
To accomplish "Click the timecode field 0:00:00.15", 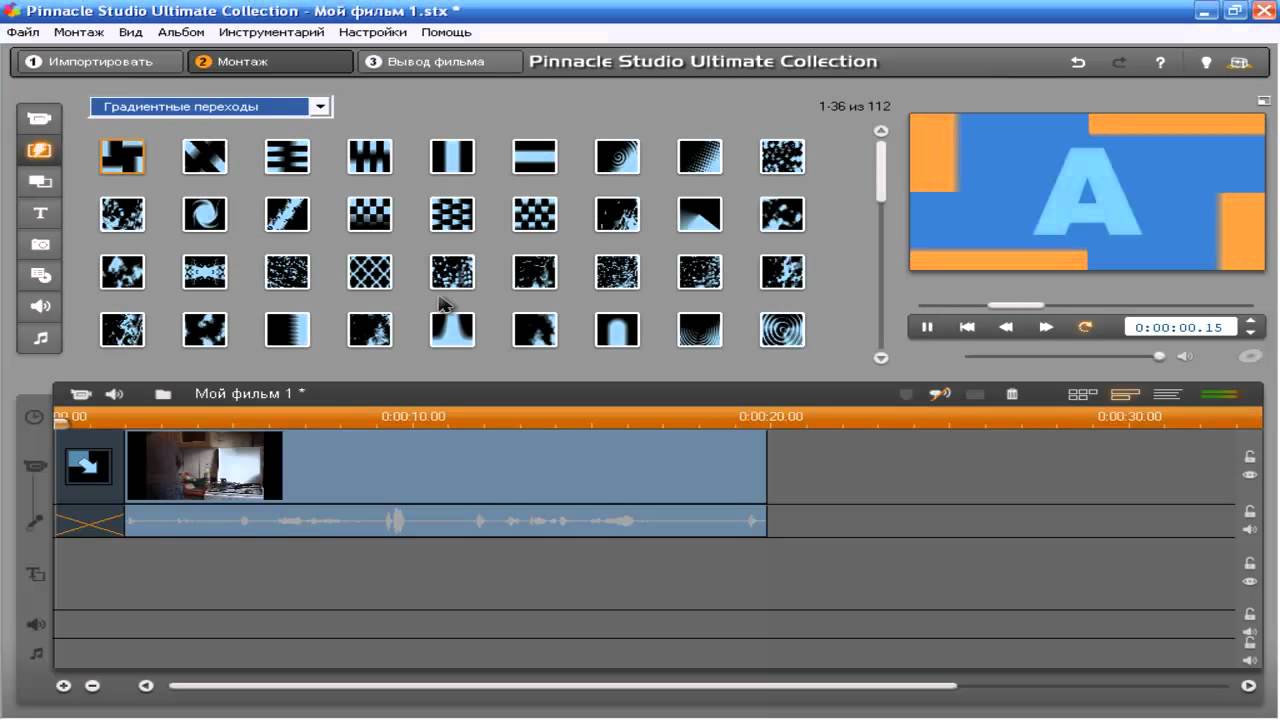I will 1181,327.
